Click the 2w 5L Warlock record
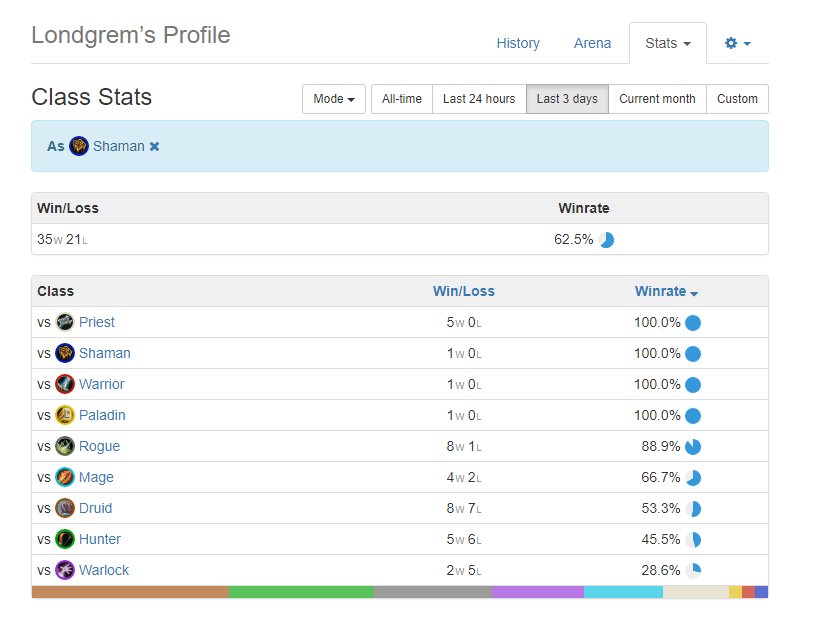This screenshot has width=814, height=620. tap(464, 570)
